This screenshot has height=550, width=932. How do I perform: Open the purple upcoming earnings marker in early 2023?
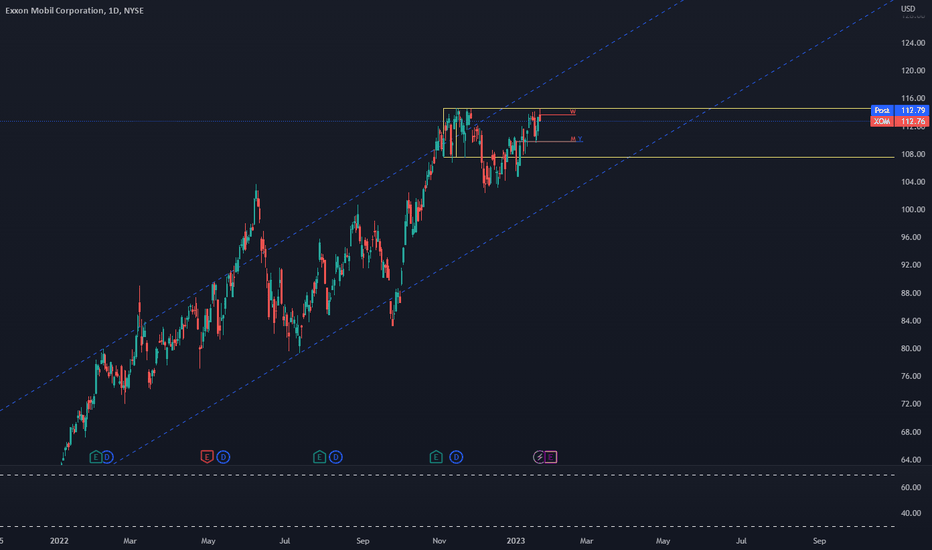(x=551, y=457)
